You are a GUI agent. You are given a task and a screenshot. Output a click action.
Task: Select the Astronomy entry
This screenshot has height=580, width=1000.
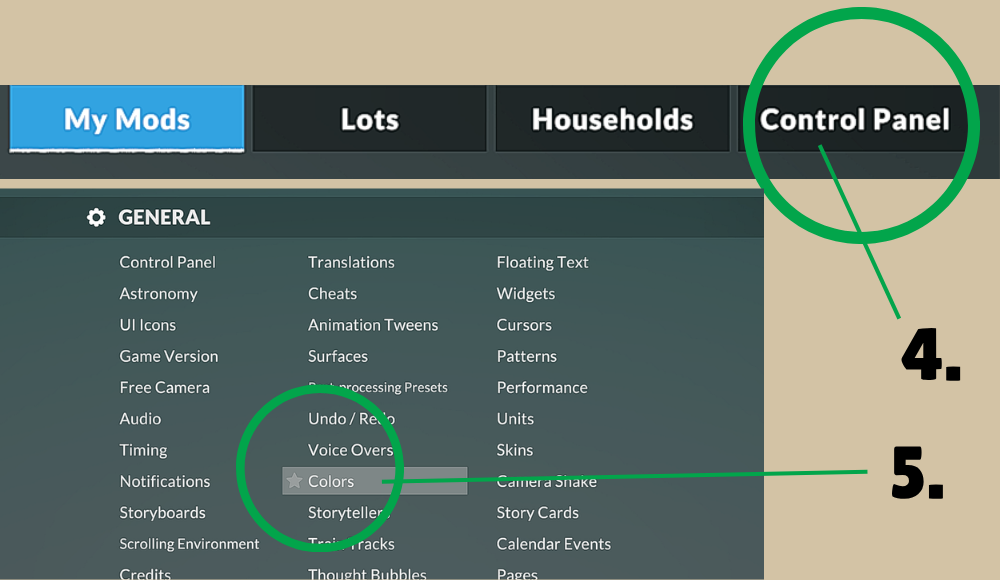[159, 294]
